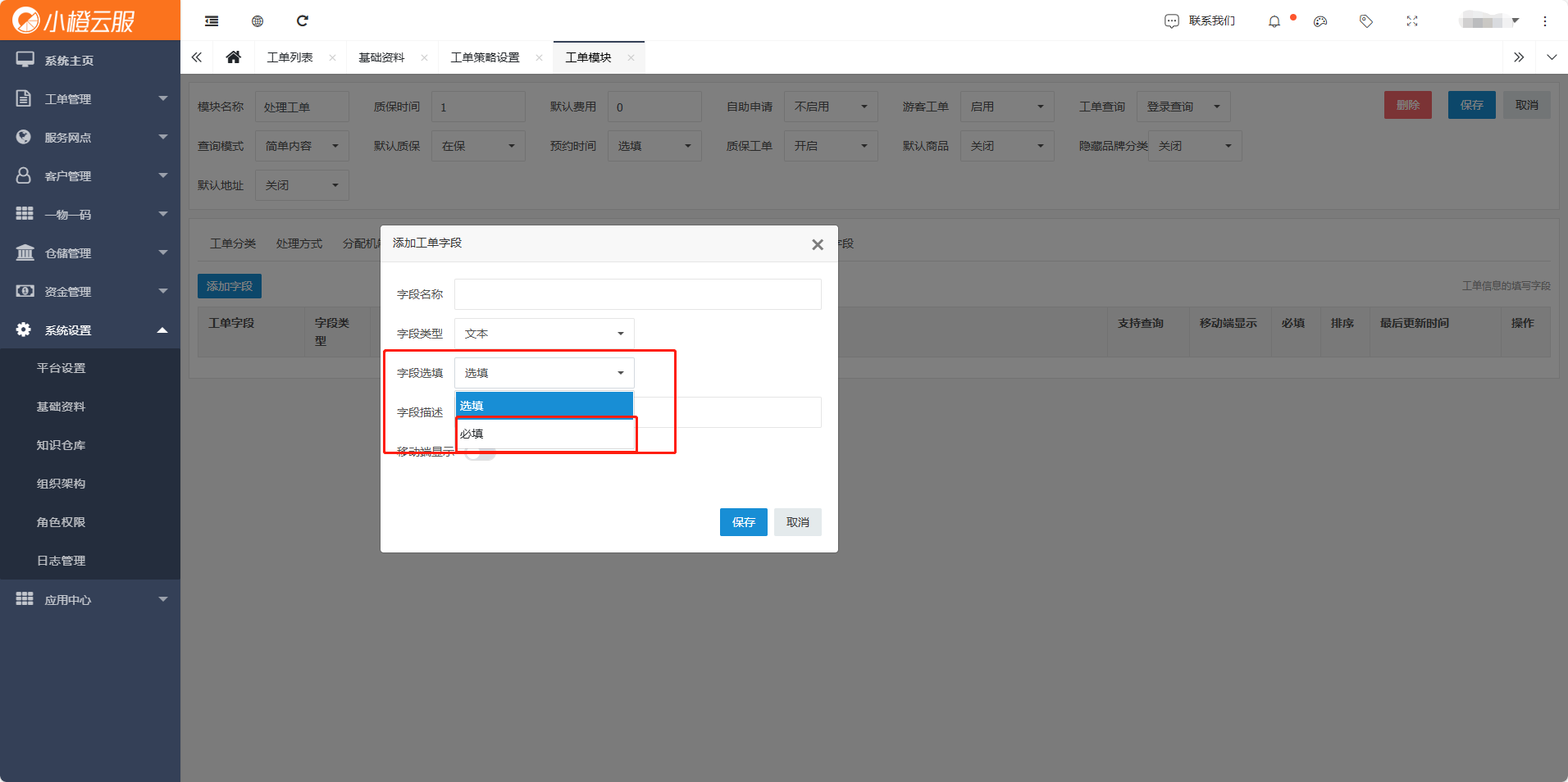This screenshot has height=782, width=1568.
Task: Save the new field in dialog
Action: click(x=744, y=522)
